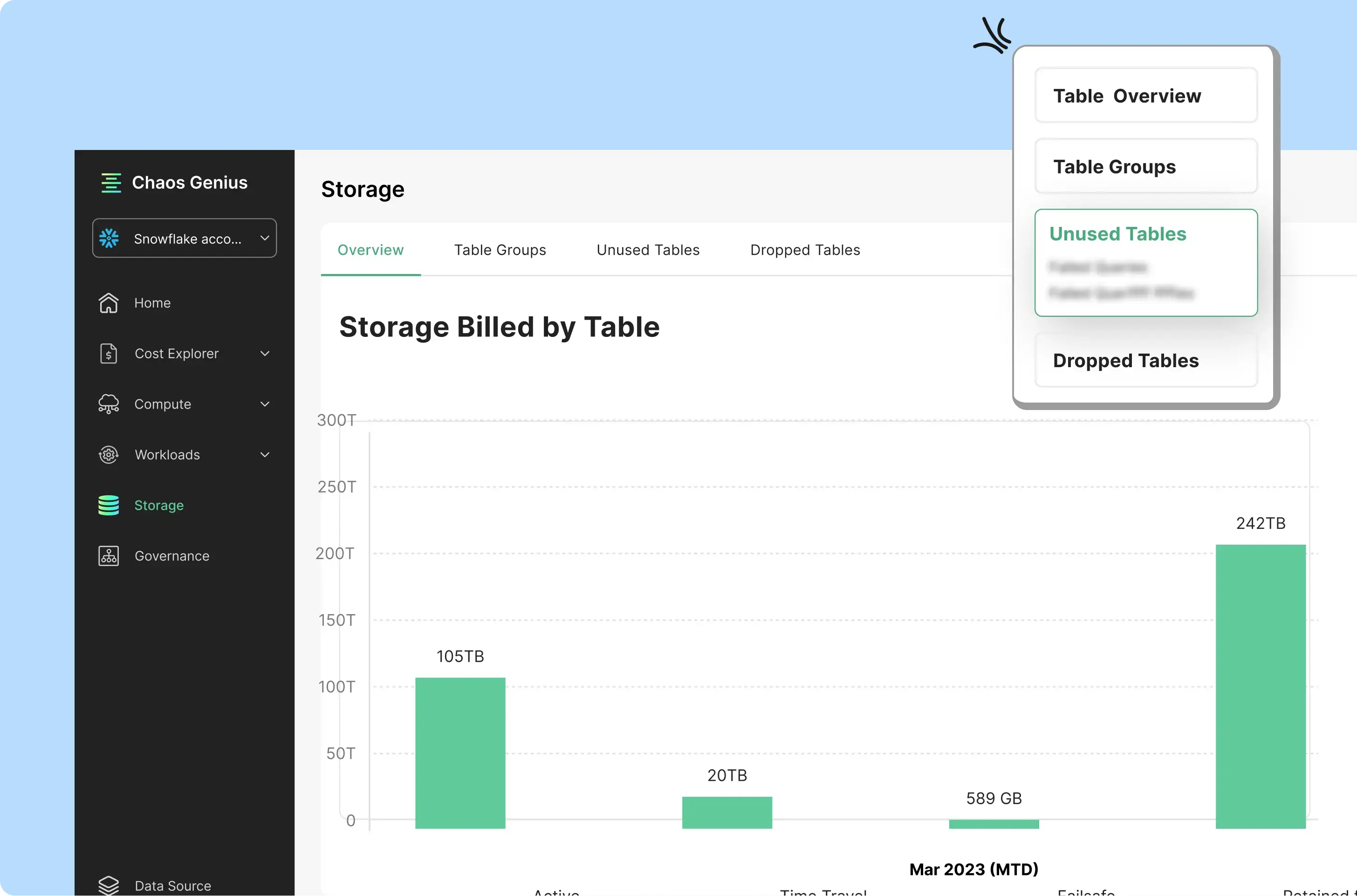Select Table Overview in popup card
Screen dimensions: 1357x896
pyautogui.click(x=1146, y=96)
